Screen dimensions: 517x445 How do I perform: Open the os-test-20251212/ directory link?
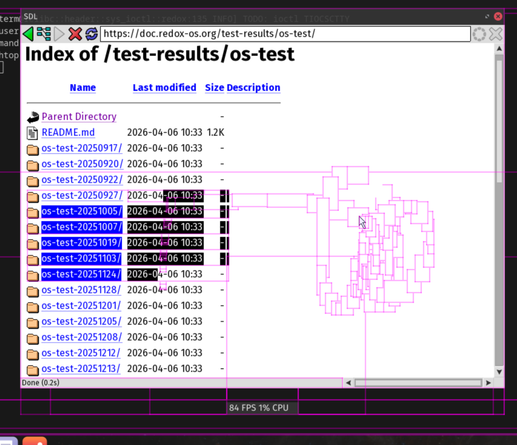point(81,353)
